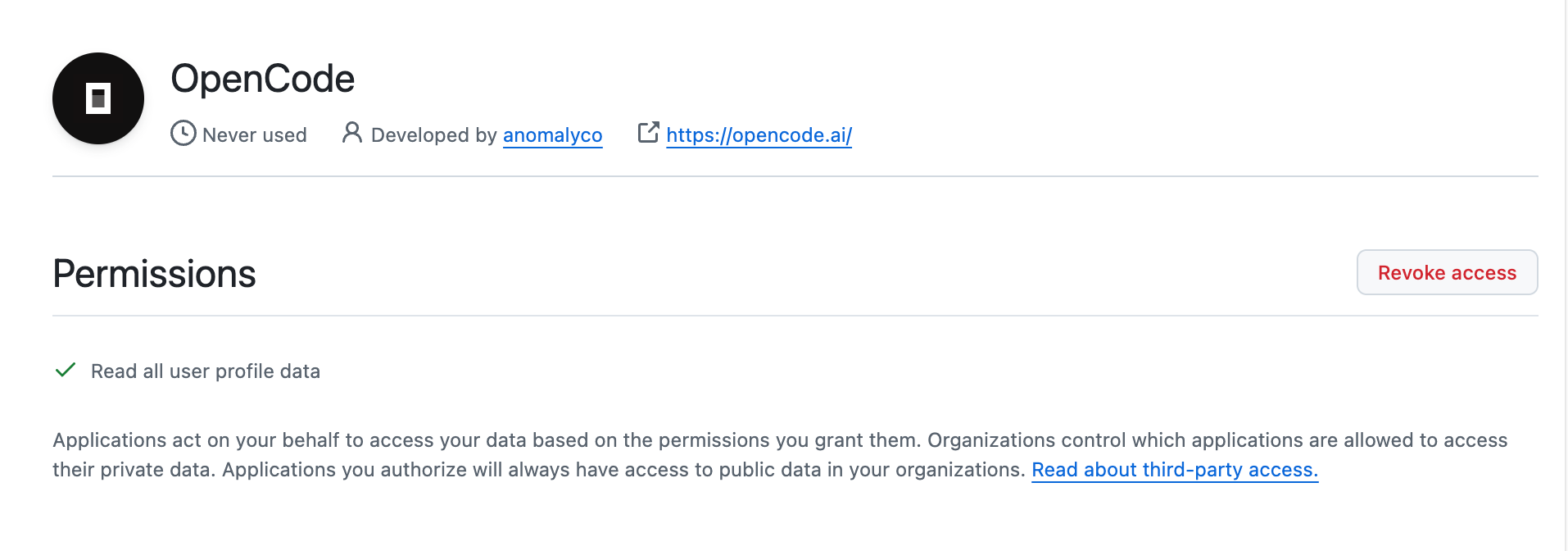The image size is (1568, 551).
Task: Visit the https://opencode.ai/ website link
Action: tap(759, 135)
